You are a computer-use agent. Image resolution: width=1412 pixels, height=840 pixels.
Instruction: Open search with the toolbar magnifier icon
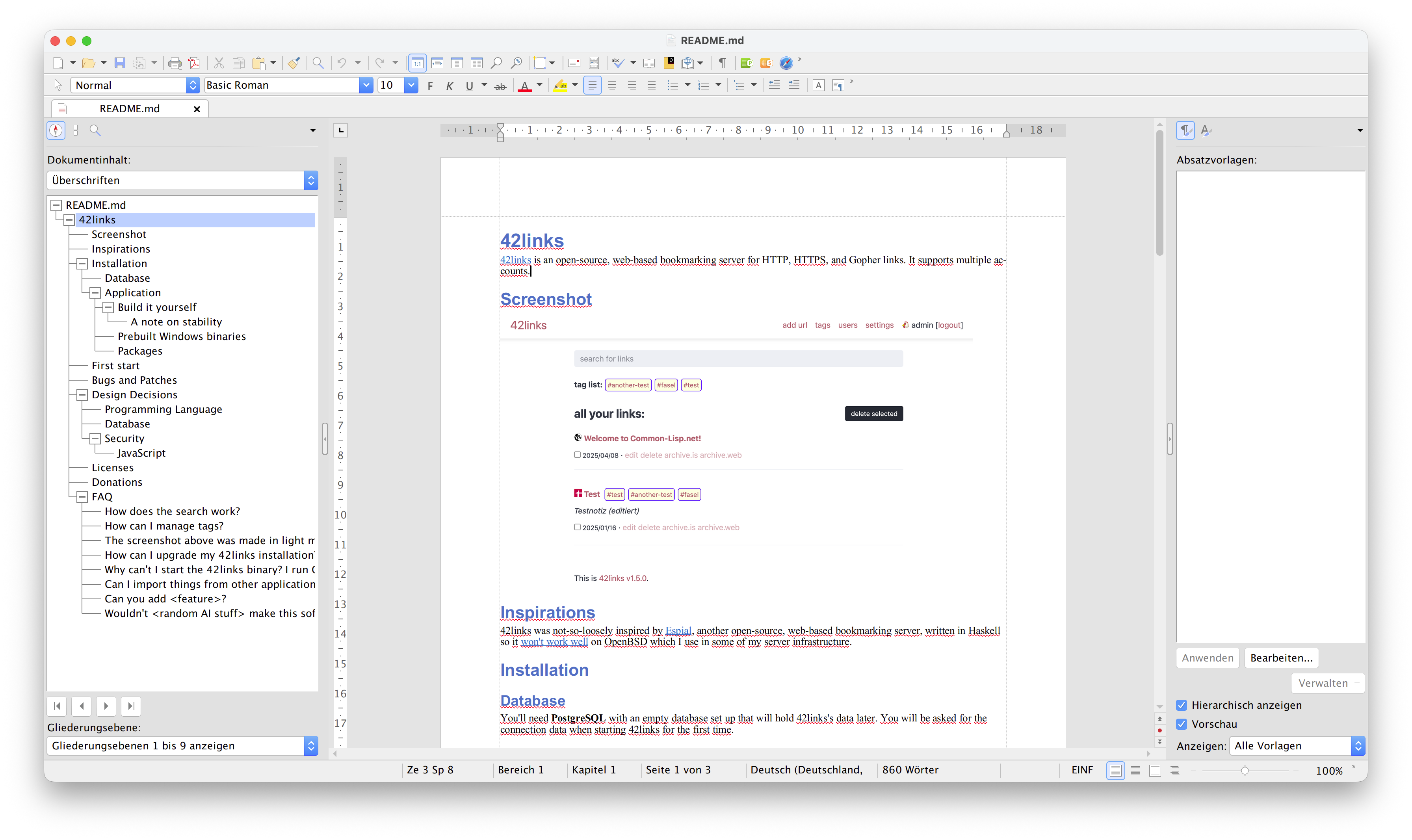tap(319, 63)
